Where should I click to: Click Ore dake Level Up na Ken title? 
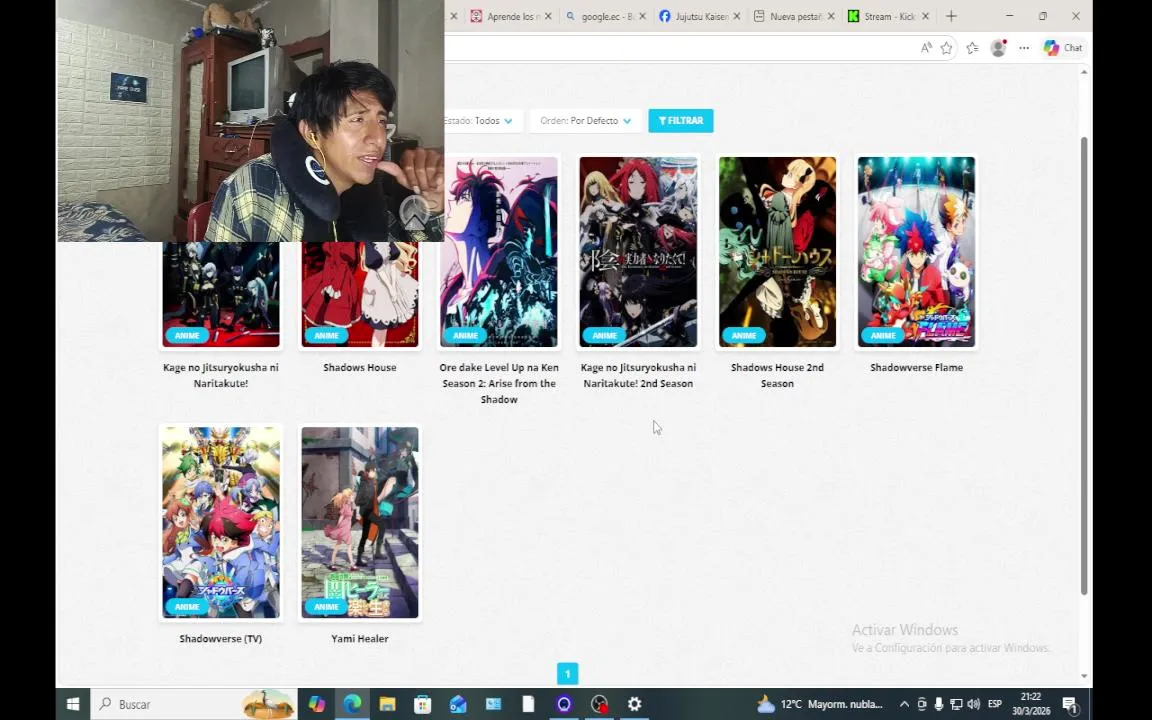point(499,384)
